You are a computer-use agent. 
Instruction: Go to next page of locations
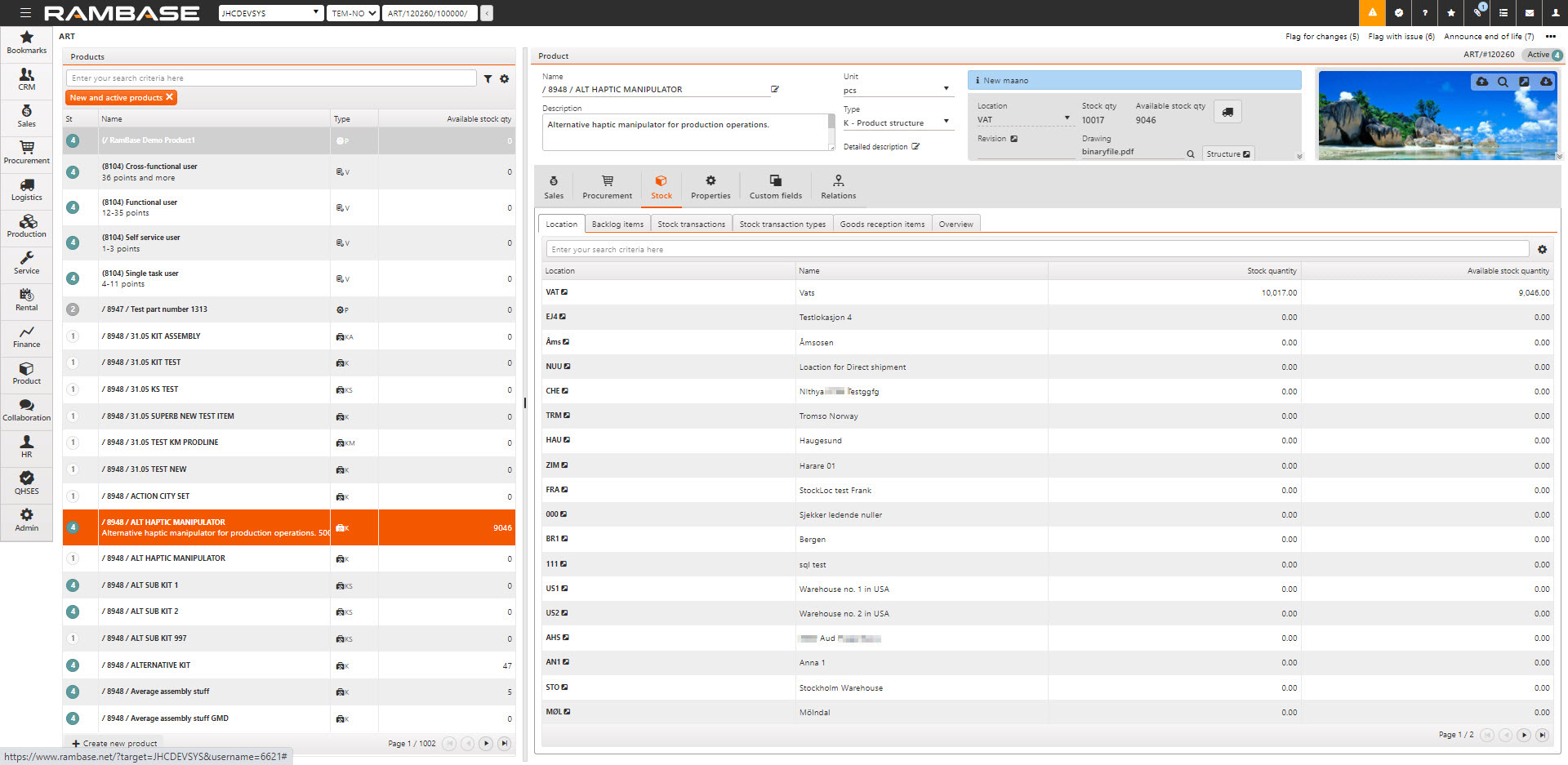pos(1523,735)
